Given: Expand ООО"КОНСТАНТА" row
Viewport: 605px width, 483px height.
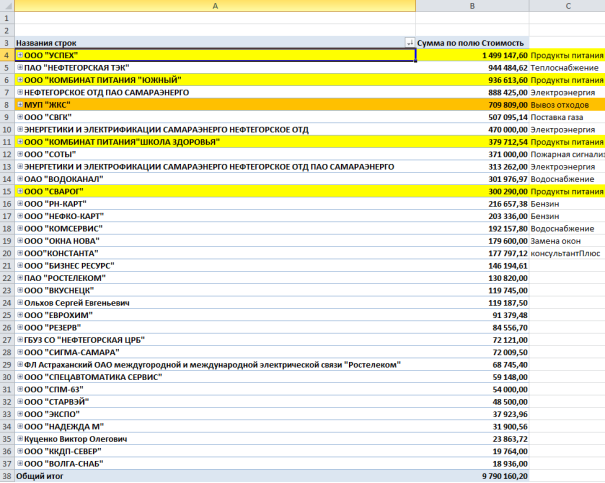Looking at the screenshot, I should click(20, 253).
